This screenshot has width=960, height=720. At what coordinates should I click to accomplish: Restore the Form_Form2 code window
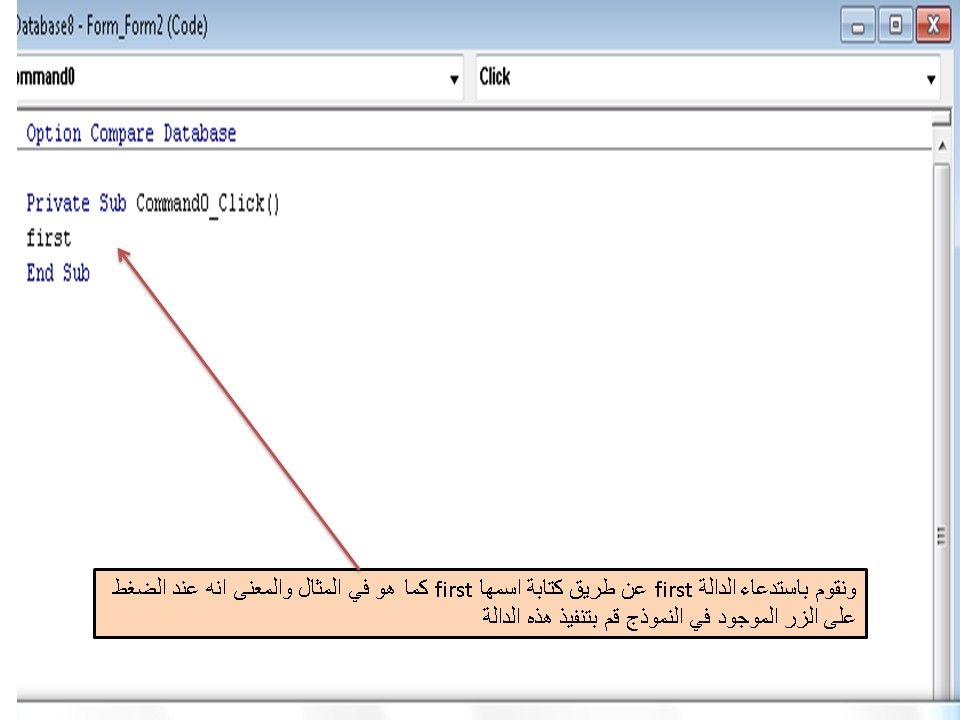895,26
